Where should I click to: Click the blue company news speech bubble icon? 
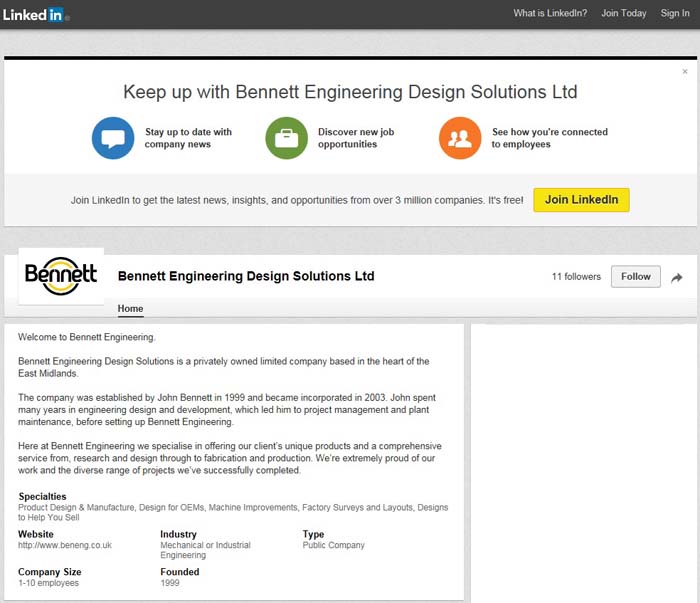(x=113, y=138)
